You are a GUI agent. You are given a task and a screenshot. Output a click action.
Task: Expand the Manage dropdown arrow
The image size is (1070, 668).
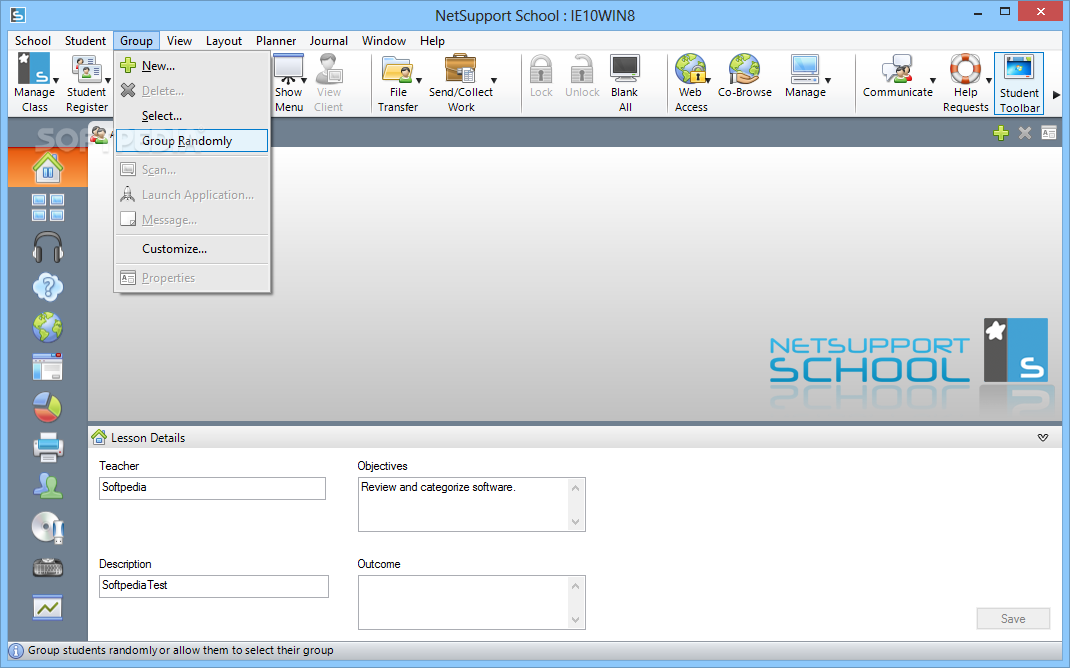click(828, 81)
